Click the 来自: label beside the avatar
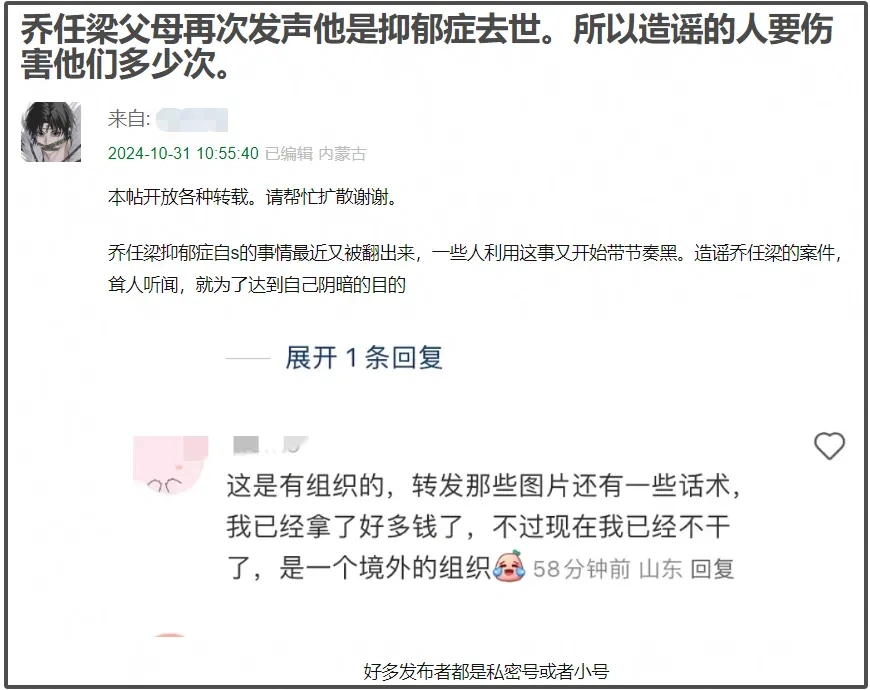870x690 pixels. coord(129,119)
